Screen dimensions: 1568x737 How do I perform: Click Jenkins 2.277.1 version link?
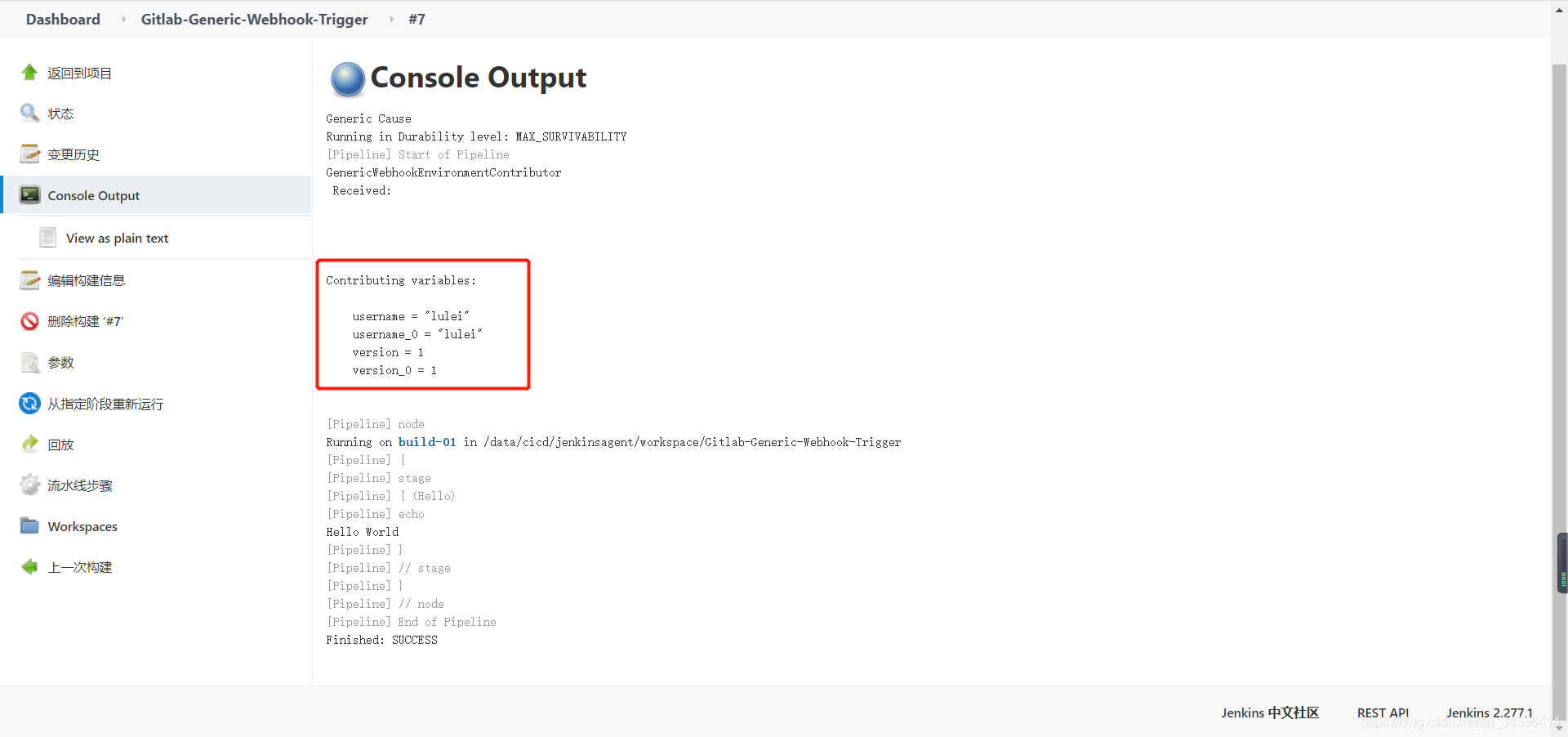click(1490, 712)
